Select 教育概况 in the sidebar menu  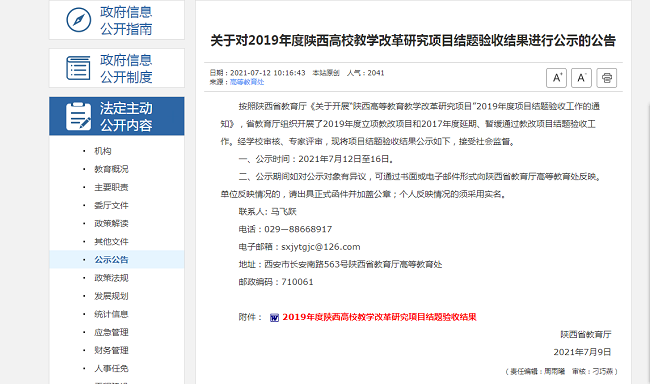[x=111, y=169]
